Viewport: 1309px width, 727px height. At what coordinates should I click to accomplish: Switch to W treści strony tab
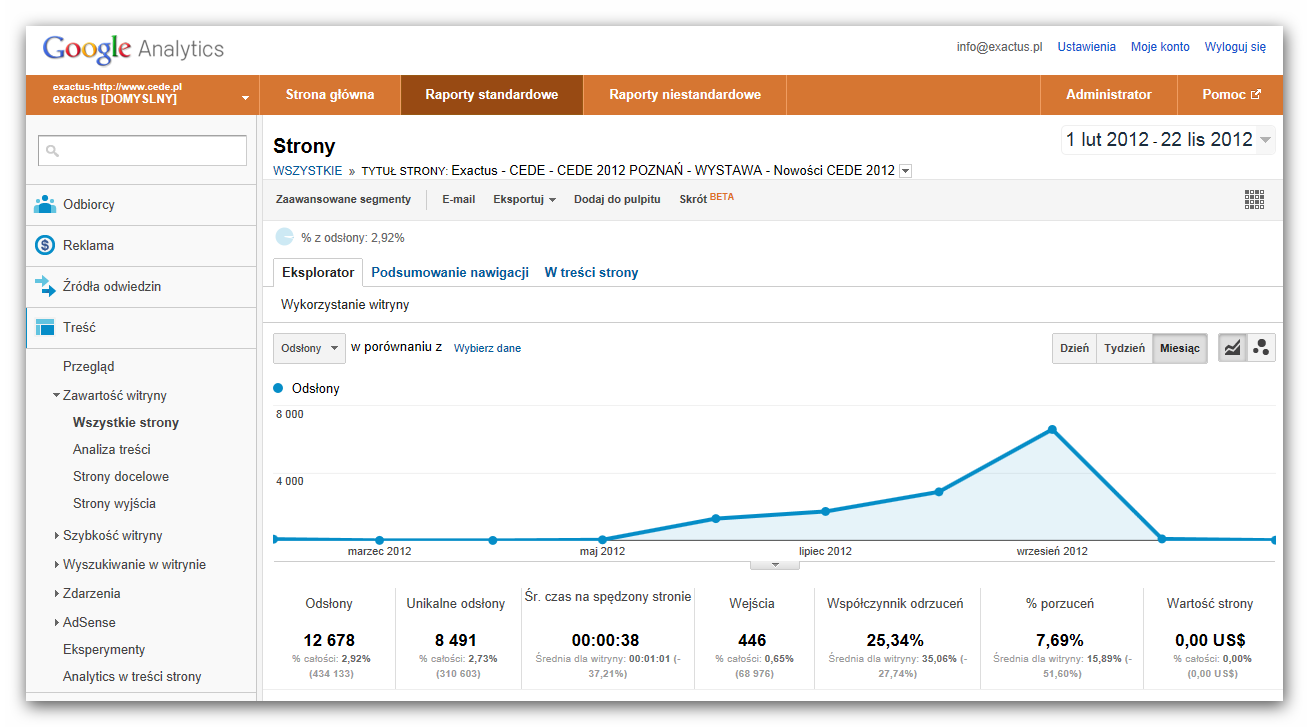[x=591, y=272]
